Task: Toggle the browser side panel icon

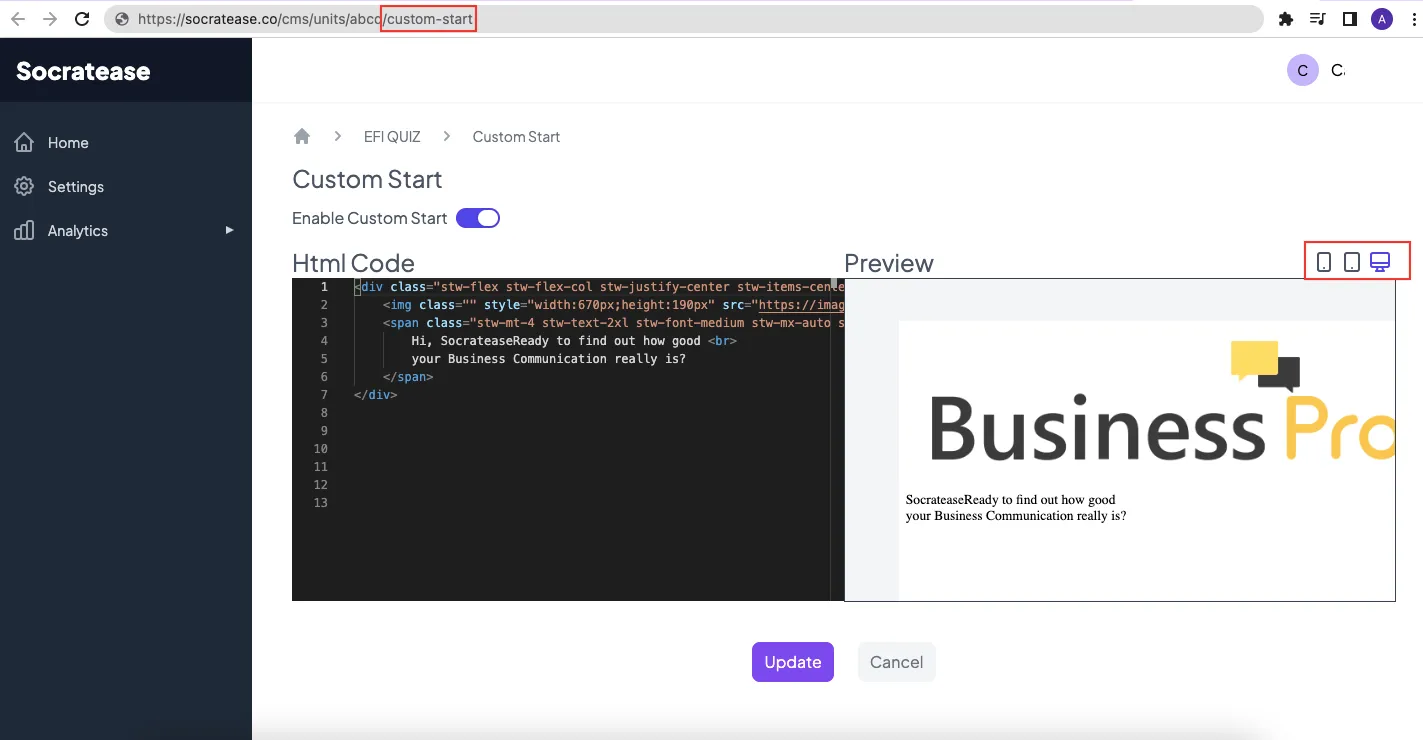Action: (1349, 19)
